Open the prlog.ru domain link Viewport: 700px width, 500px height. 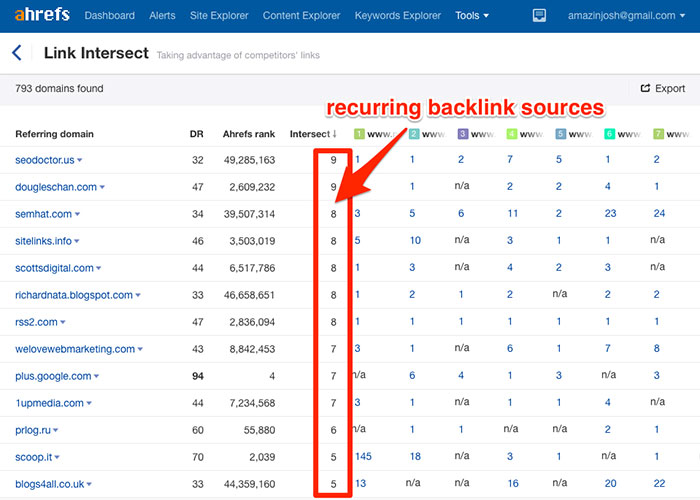pos(33,430)
